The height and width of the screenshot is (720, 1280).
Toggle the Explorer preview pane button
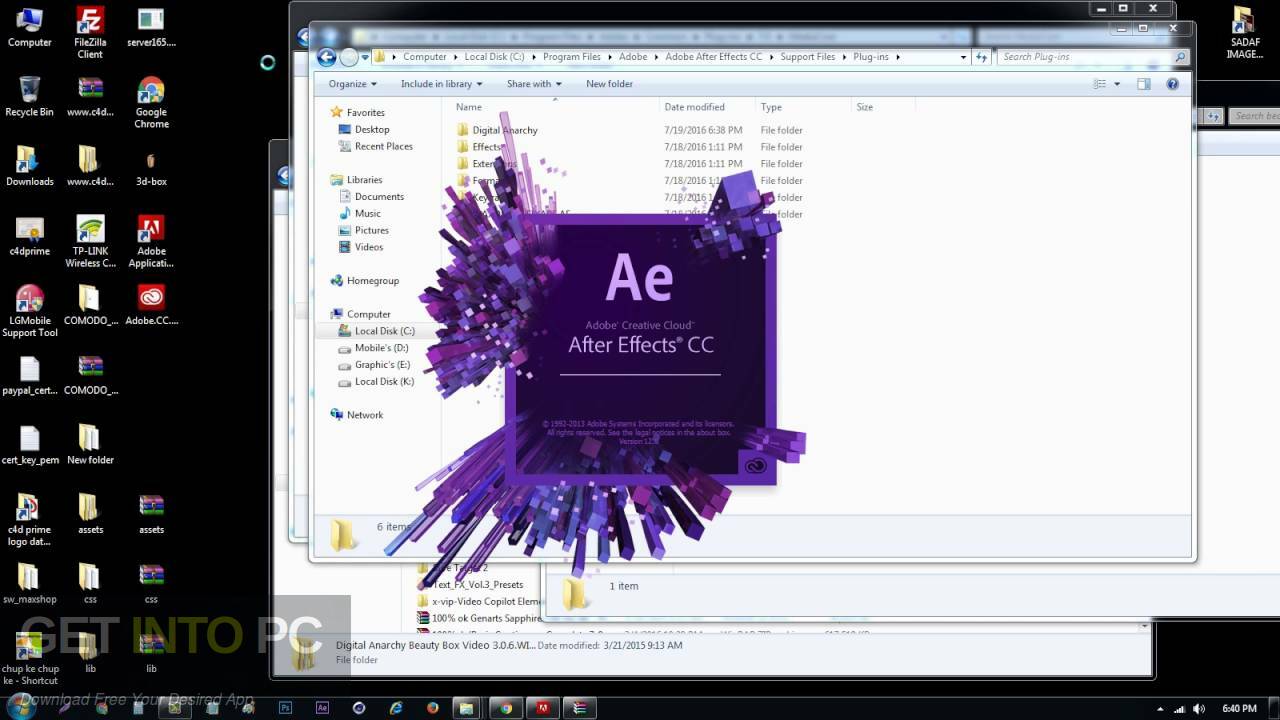point(1144,84)
